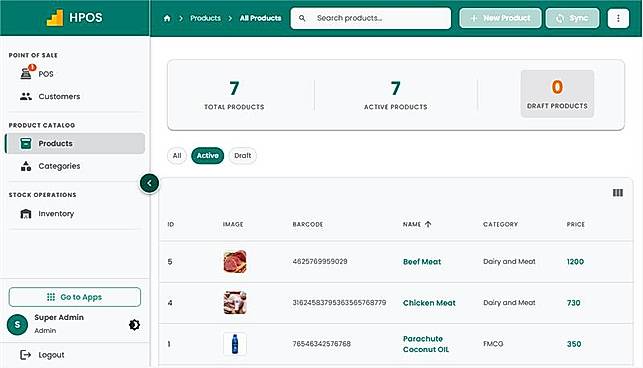643x368 pixels.
Task: Click the New Product plus icon
Action: [x=474, y=18]
